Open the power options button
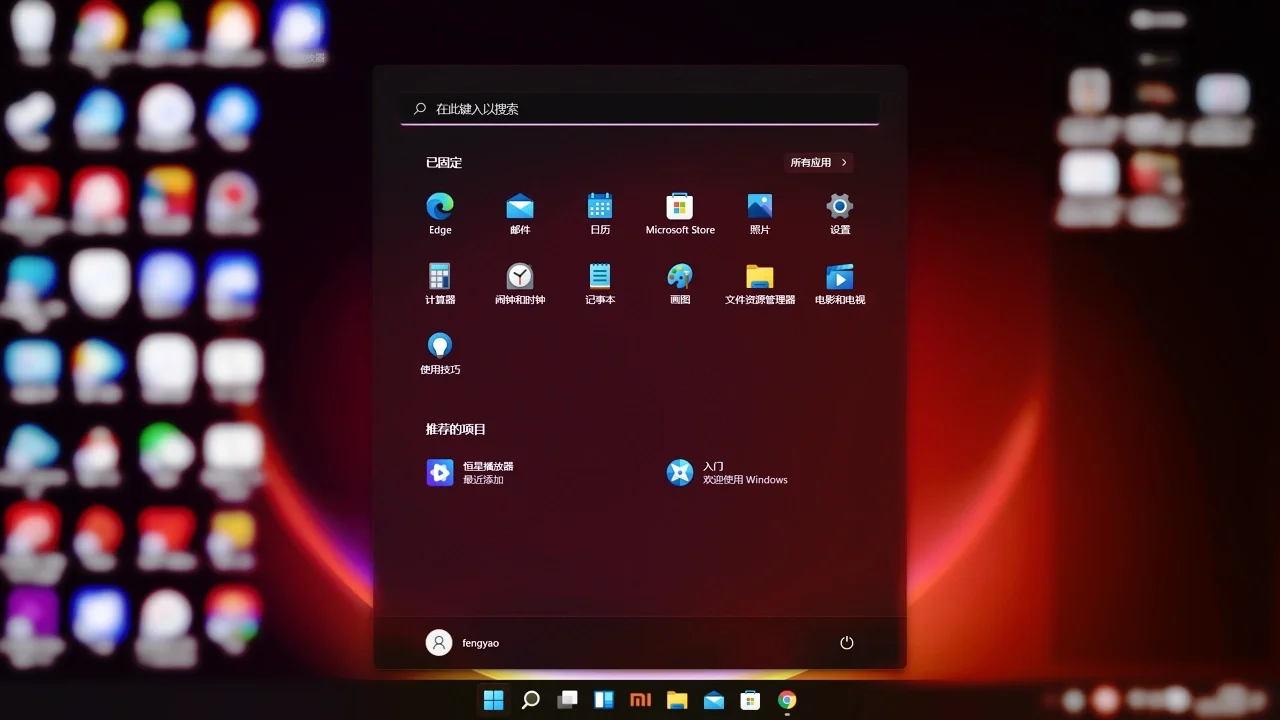 847,643
